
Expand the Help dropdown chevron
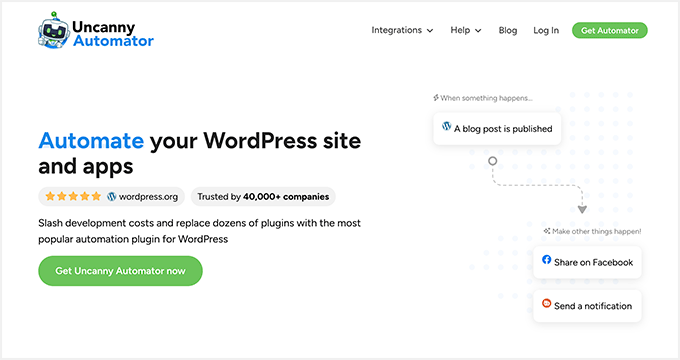click(478, 31)
